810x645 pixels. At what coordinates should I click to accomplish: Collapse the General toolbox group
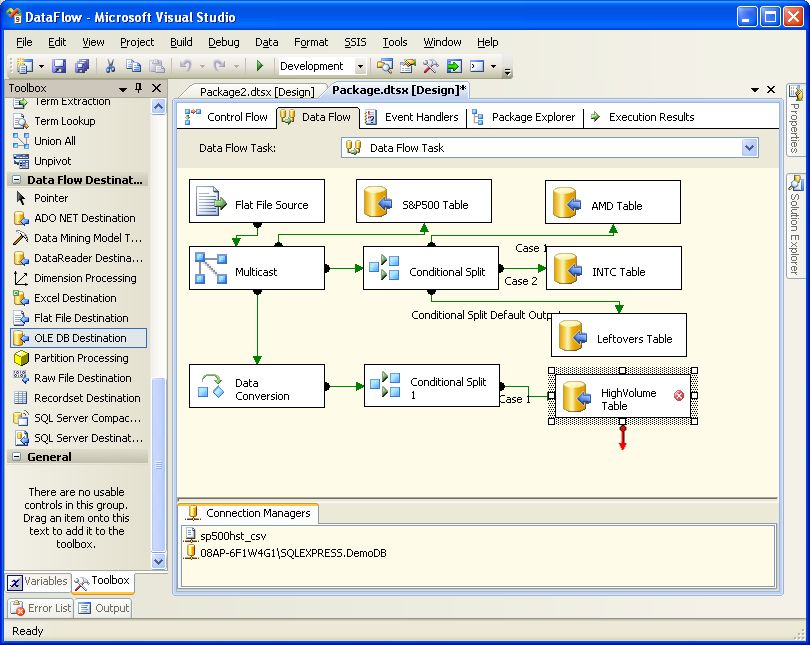(x=17, y=457)
